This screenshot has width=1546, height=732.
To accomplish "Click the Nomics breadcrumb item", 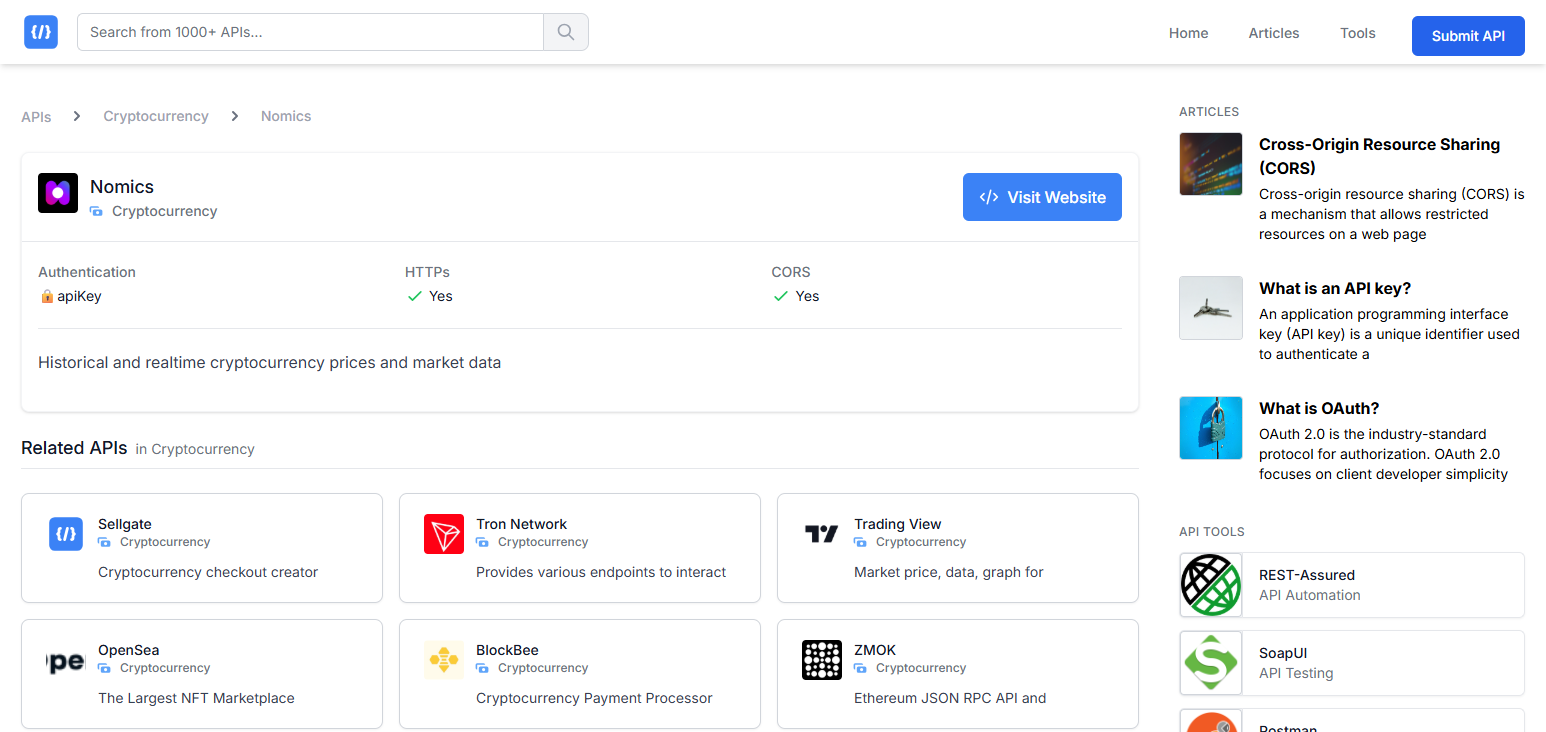I will 286,116.
